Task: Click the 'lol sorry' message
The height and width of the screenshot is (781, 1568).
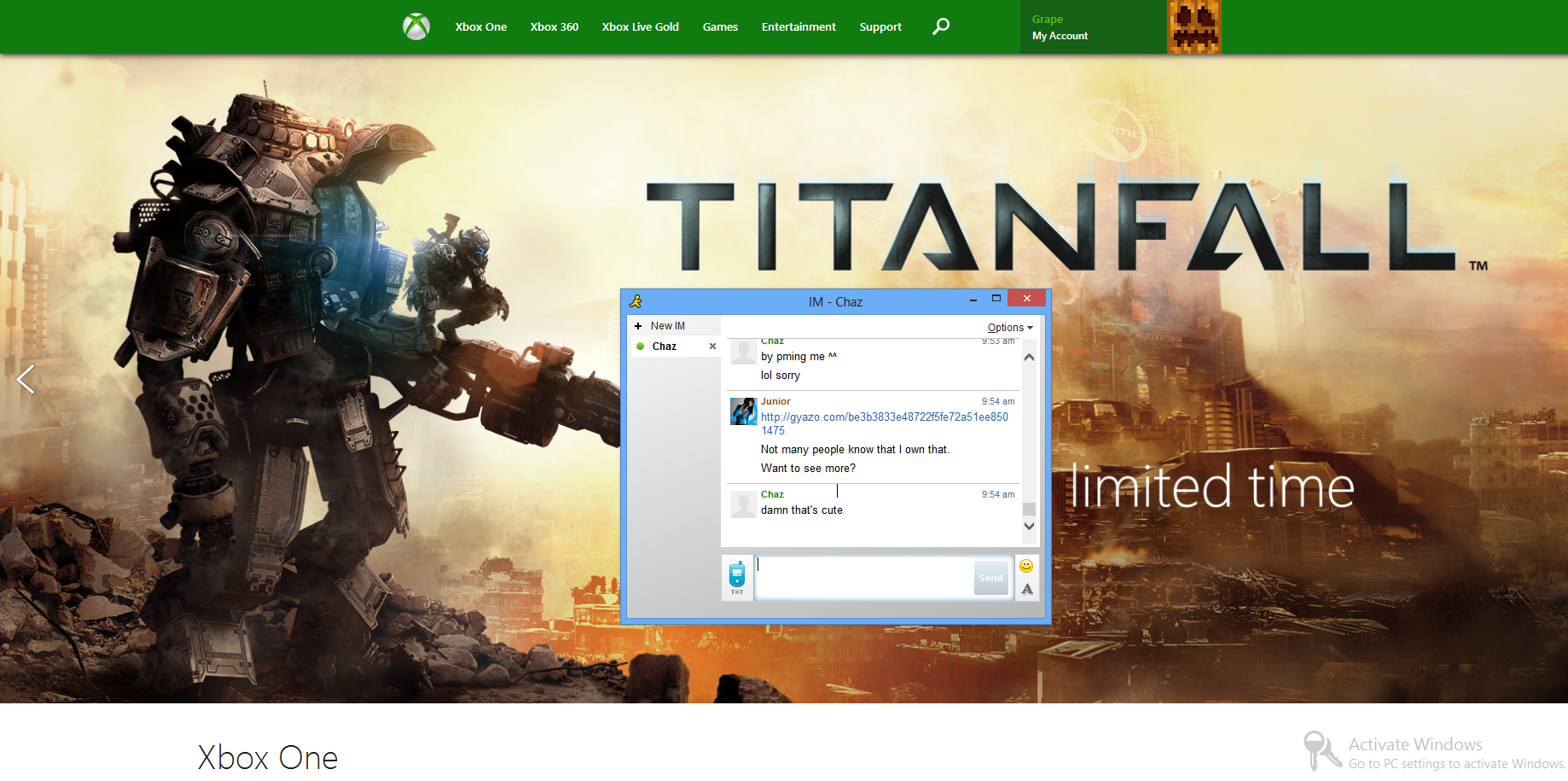Action: (781, 376)
